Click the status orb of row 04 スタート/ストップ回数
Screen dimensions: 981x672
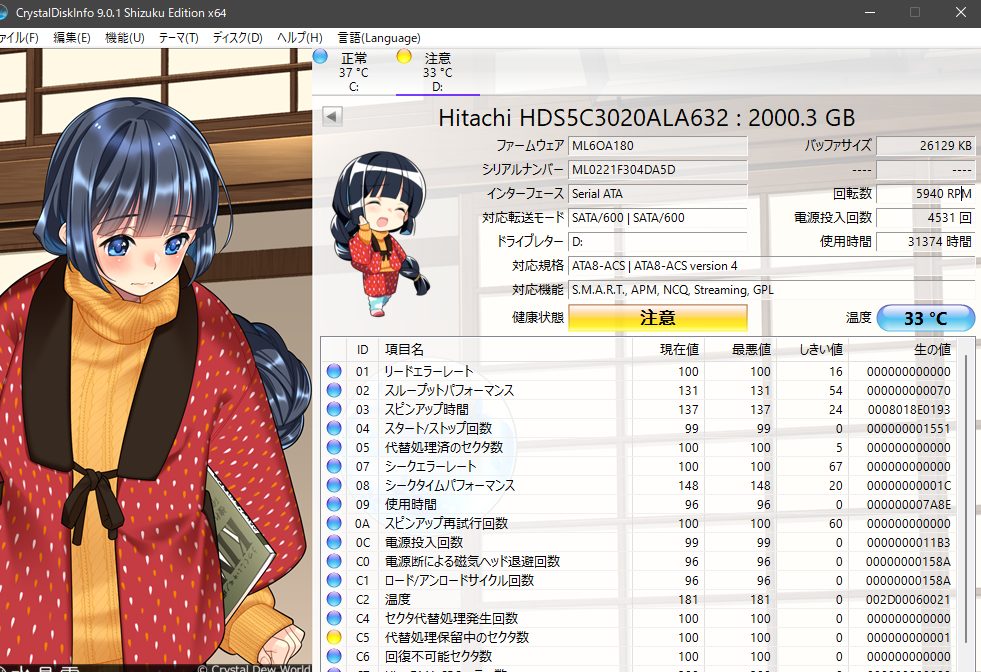click(x=334, y=429)
